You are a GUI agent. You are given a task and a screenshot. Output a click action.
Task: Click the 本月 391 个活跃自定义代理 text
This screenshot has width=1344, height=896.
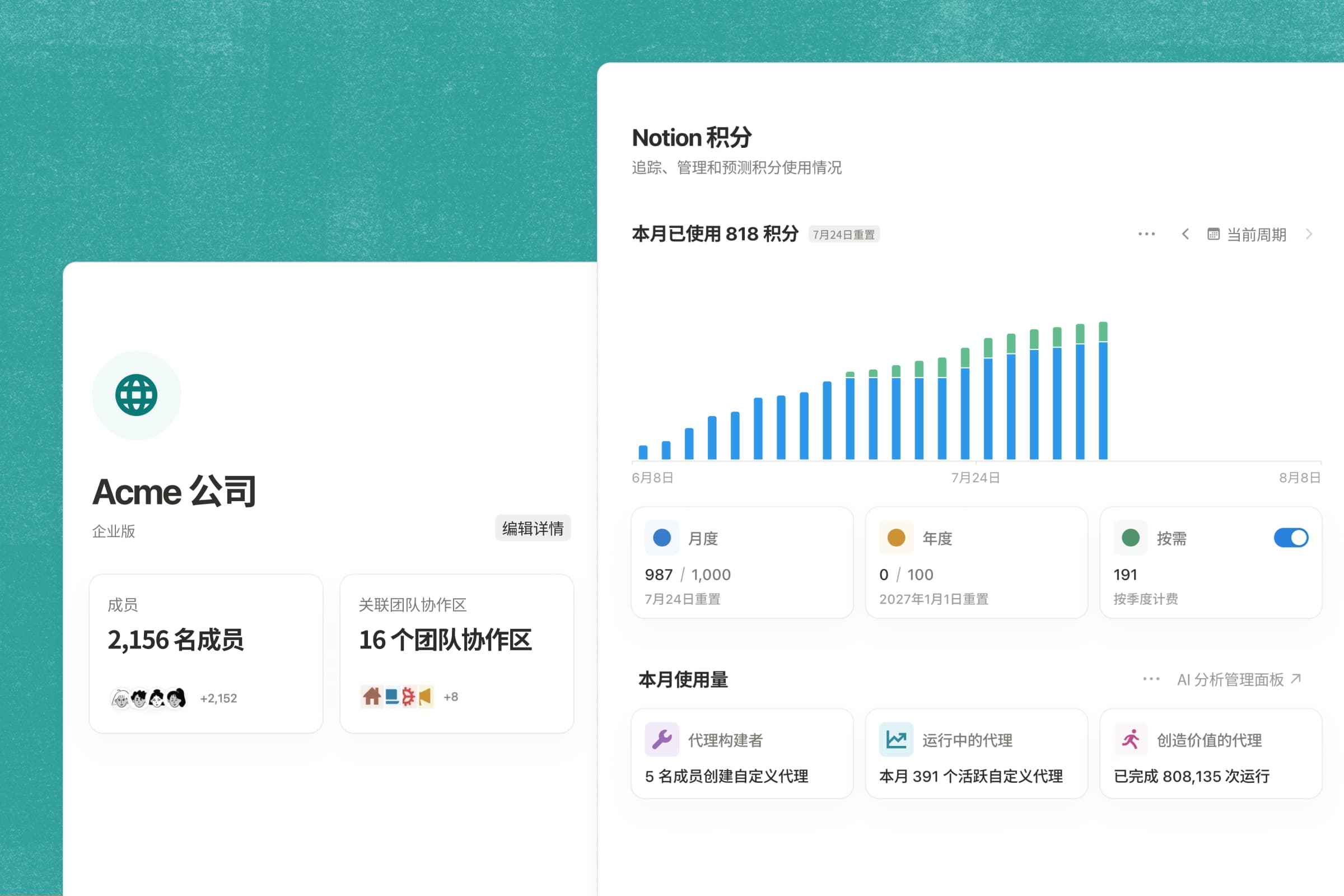point(971,776)
